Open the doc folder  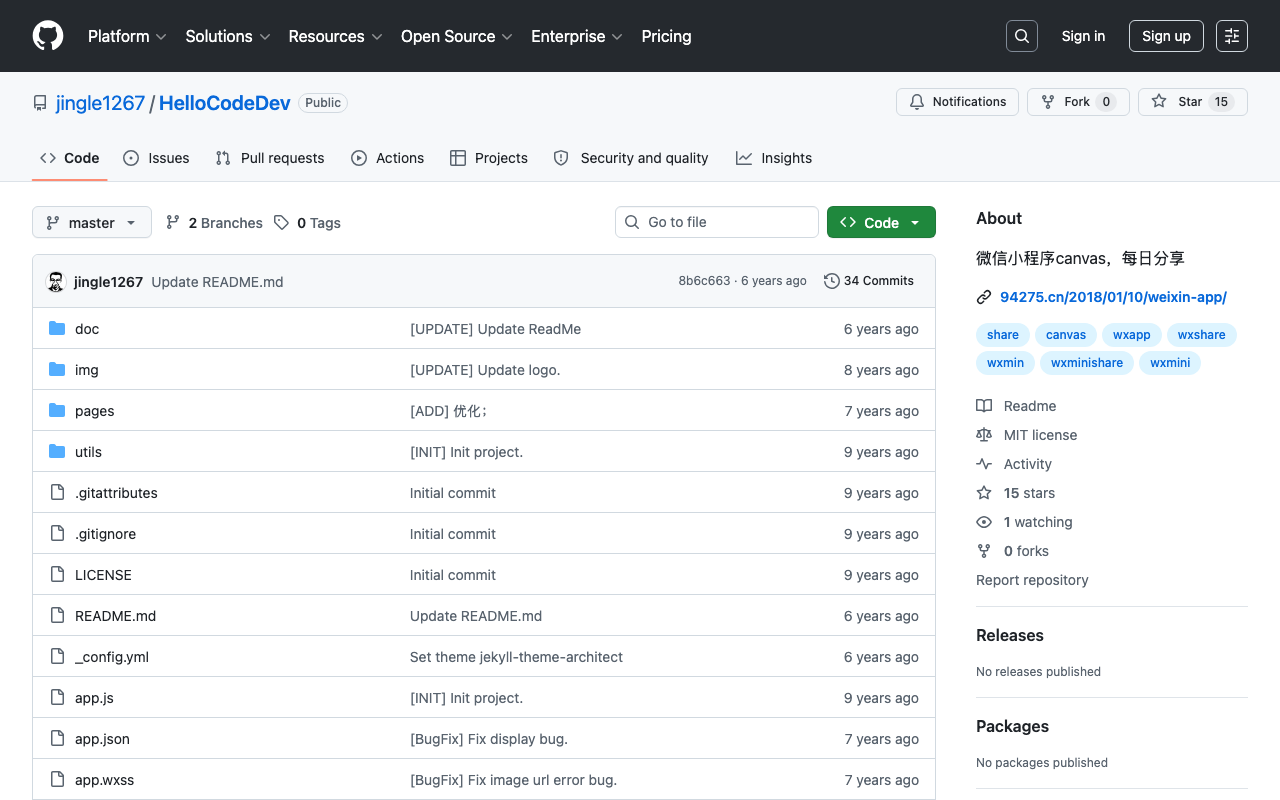[87, 329]
